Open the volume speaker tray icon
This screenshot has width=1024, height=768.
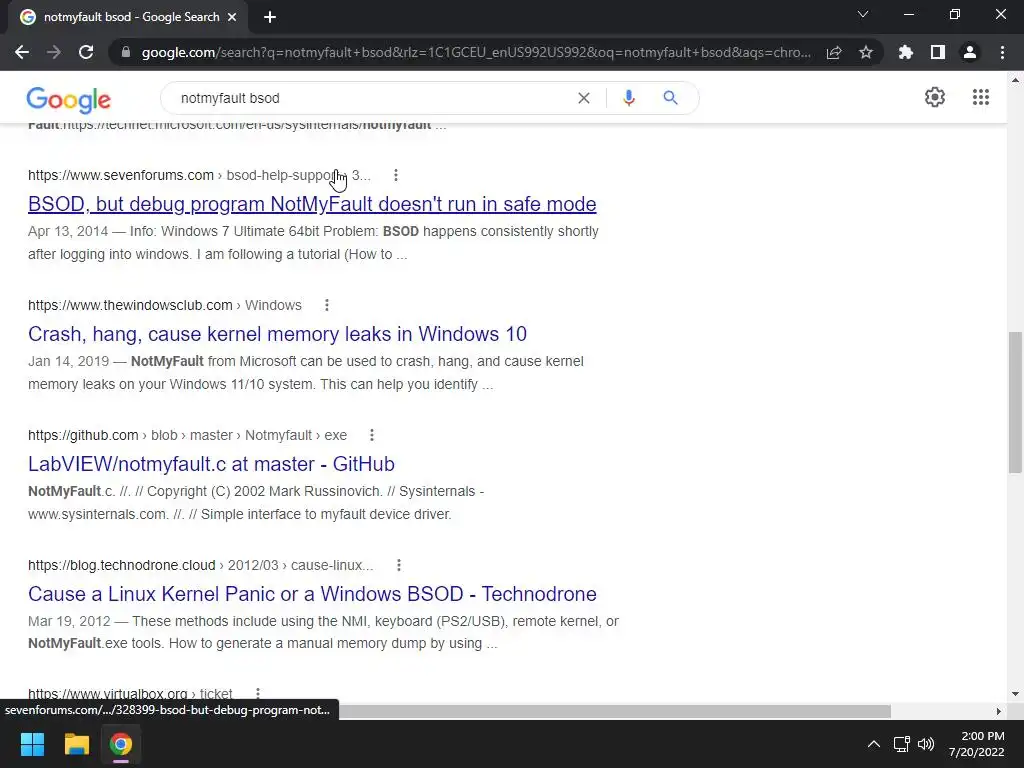[926, 744]
